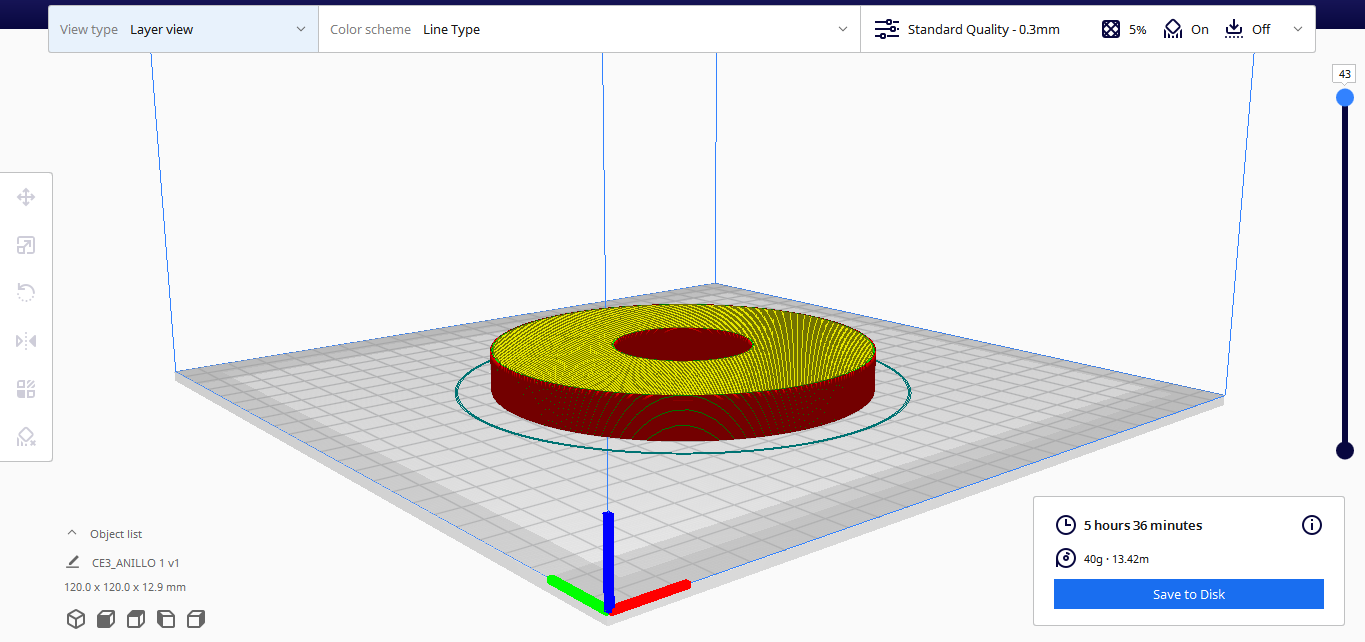Open the View type dropdown
The image size is (1365, 642).
coord(183,29)
